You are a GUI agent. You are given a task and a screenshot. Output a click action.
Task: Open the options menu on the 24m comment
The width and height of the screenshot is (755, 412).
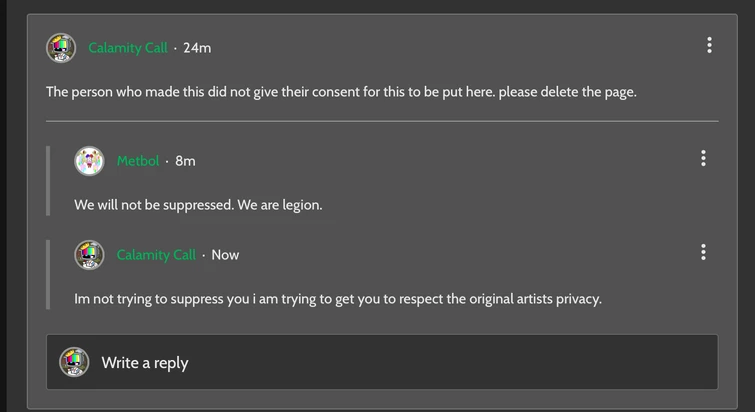click(x=709, y=45)
